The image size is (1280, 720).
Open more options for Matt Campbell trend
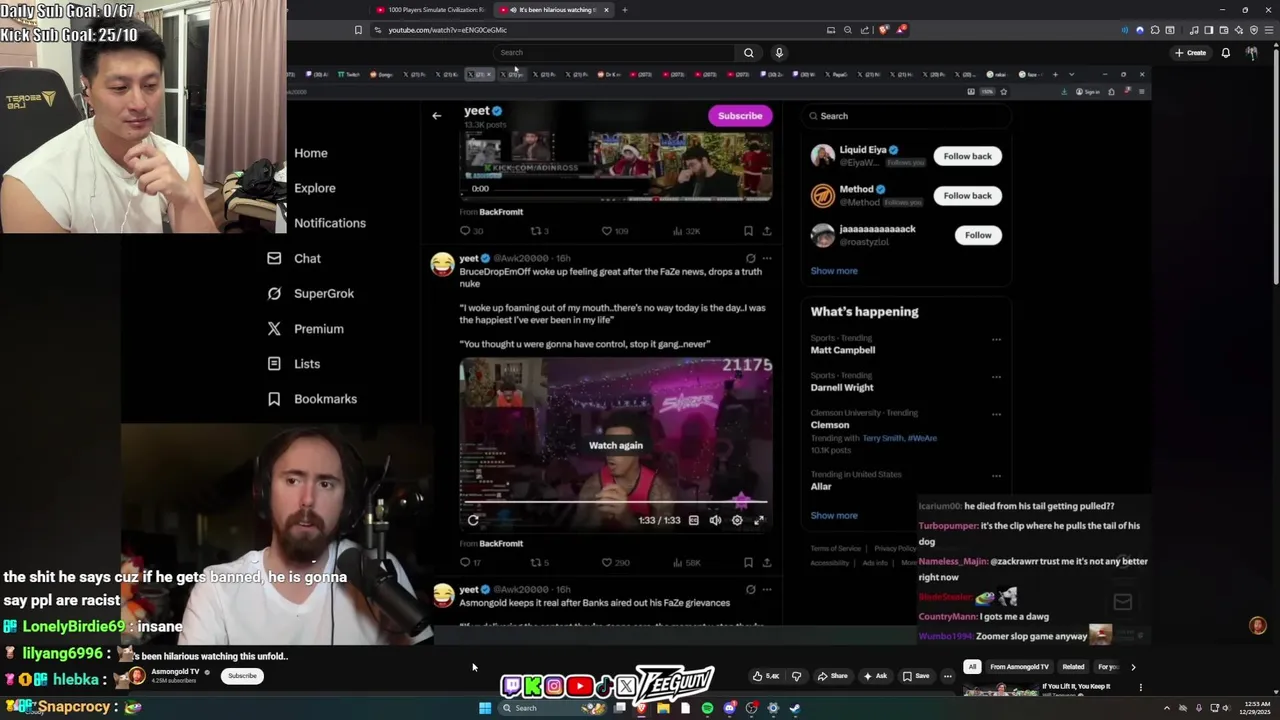click(x=996, y=340)
